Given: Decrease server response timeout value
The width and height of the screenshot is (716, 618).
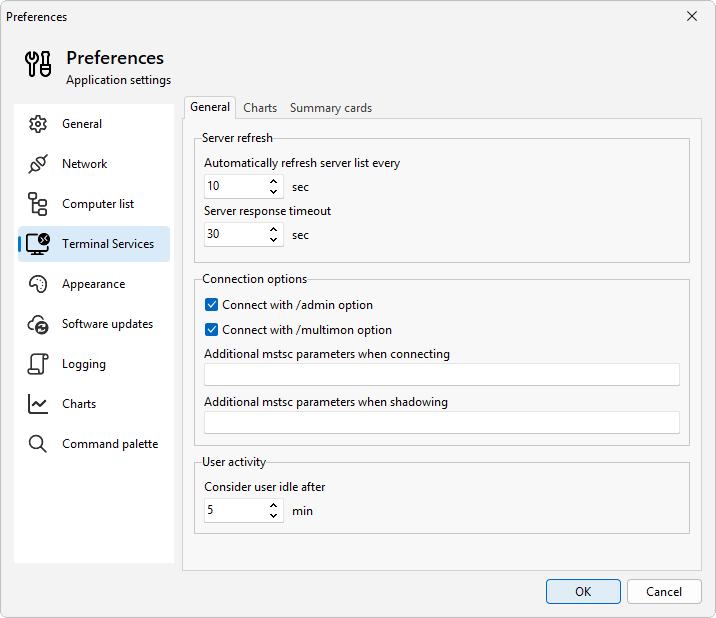Looking at the screenshot, I should (274, 239).
